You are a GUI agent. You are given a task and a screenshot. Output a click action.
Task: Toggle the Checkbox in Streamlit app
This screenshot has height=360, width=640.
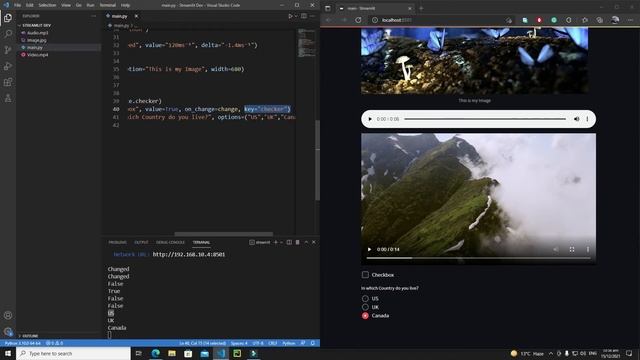coord(365,275)
